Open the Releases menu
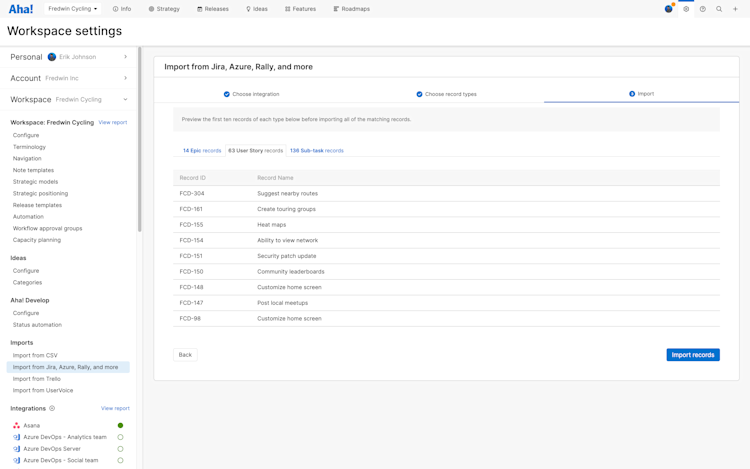750x469 pixels. point(213,9)
